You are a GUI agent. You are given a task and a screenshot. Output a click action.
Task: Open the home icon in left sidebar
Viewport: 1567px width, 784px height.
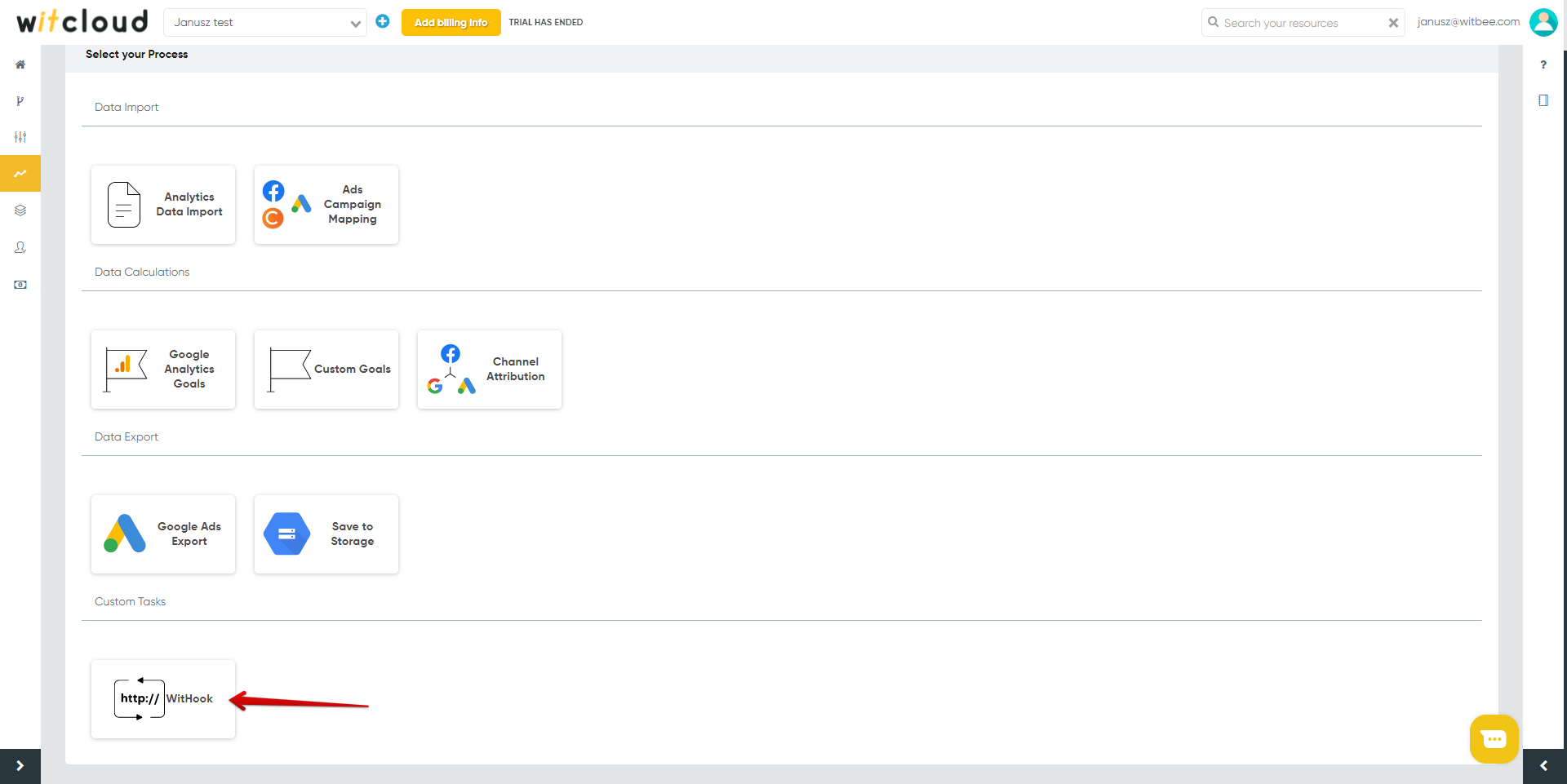20,64
